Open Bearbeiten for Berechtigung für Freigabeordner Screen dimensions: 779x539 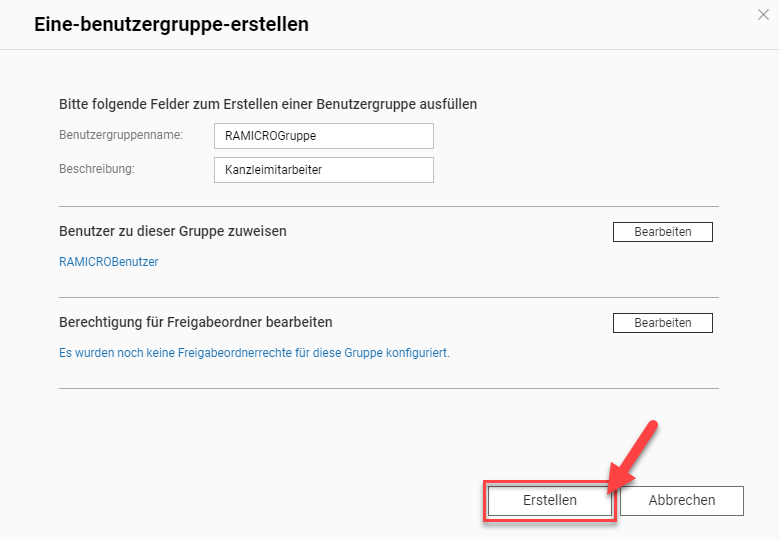click(663, 323)
